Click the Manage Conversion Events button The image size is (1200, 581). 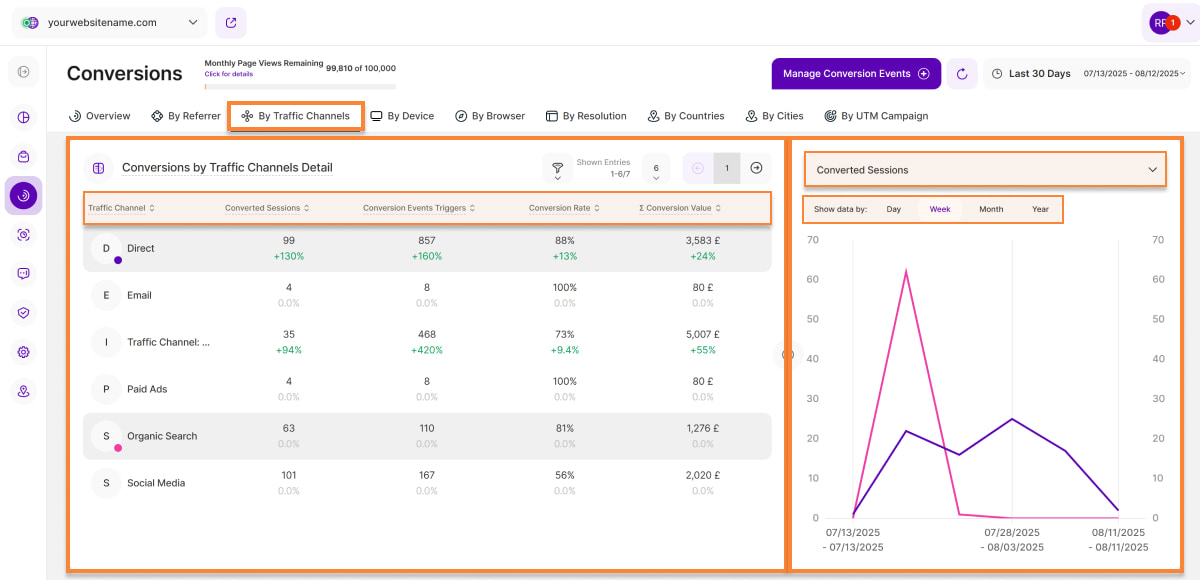pyautogui.click(x=855, y=74)
